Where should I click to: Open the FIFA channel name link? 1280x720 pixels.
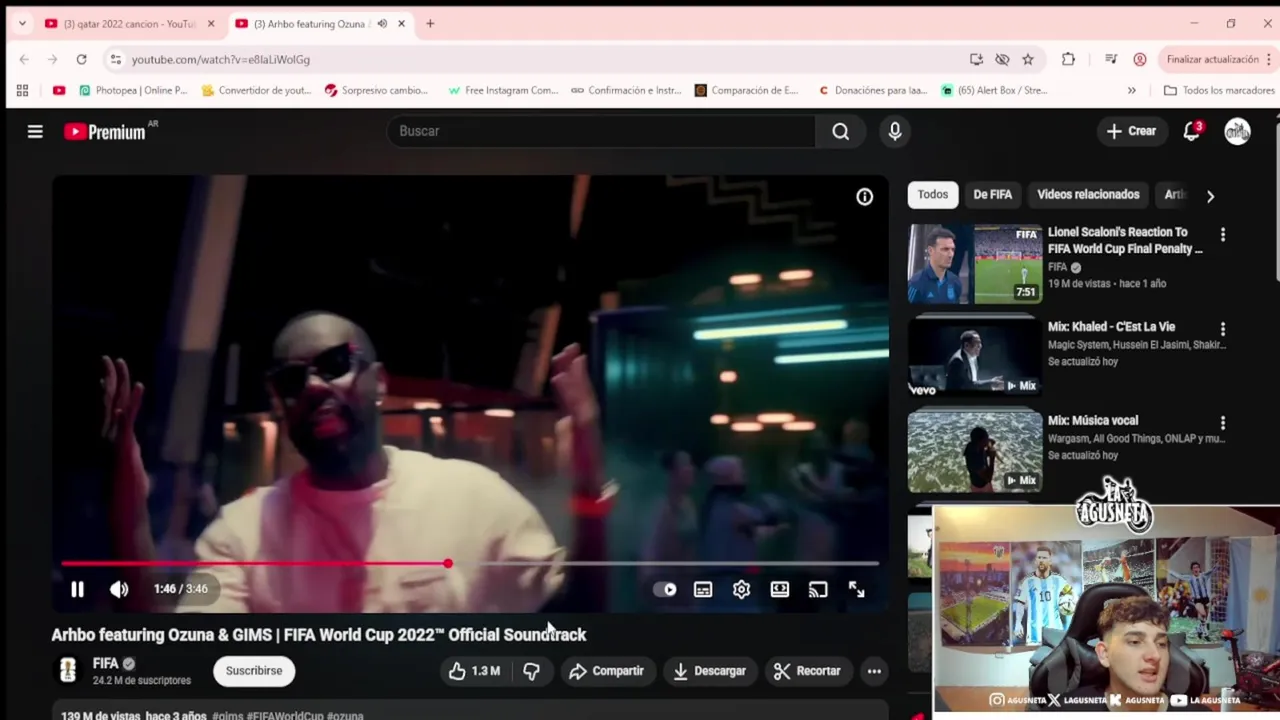(105, 663)
